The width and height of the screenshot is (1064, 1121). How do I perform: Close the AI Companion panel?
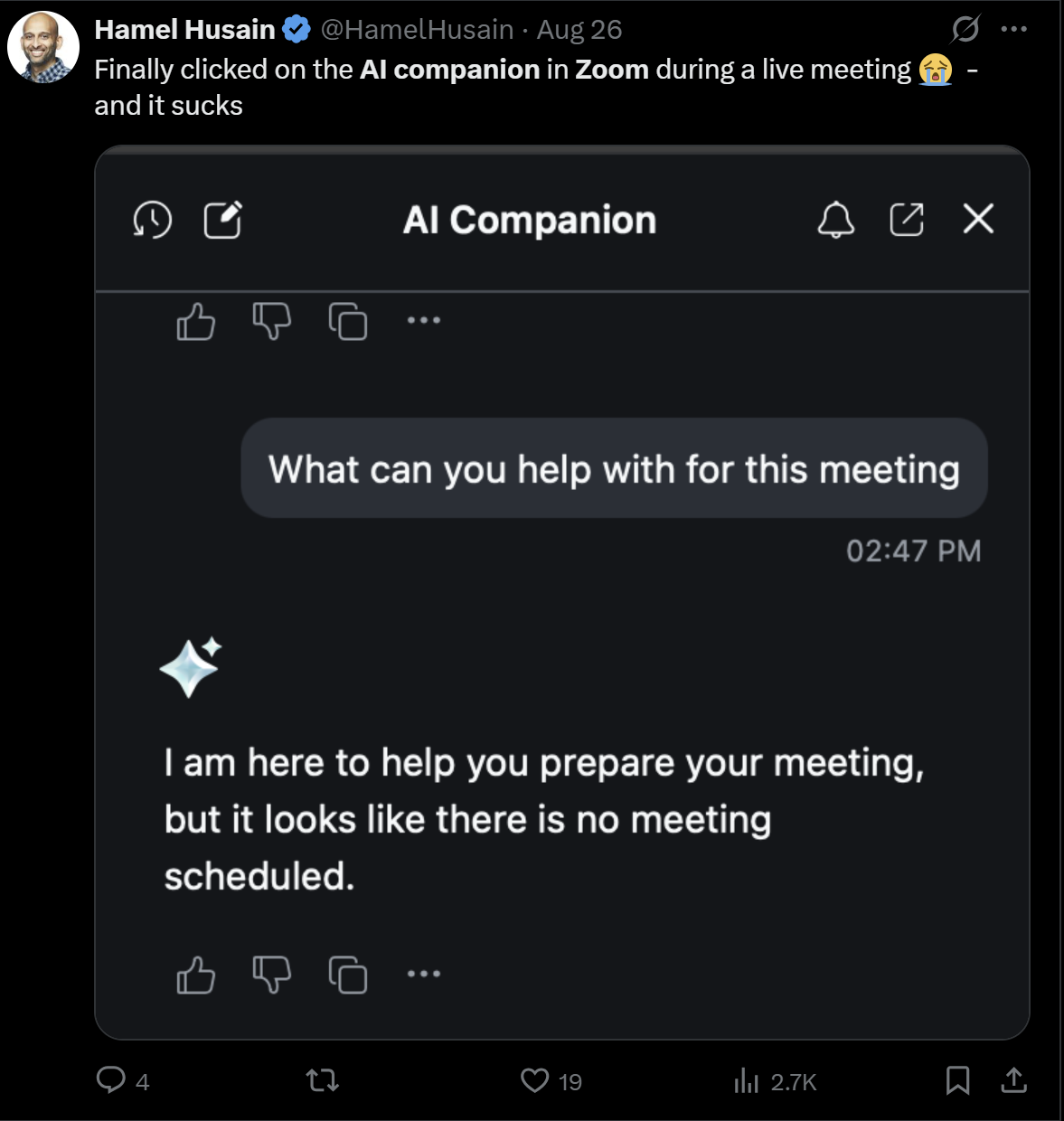(978, 219)
